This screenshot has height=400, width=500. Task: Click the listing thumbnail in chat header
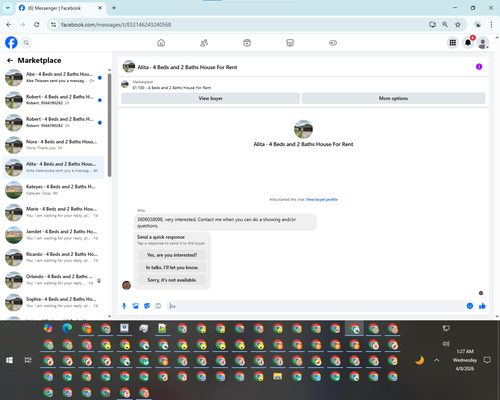[129, 67]
